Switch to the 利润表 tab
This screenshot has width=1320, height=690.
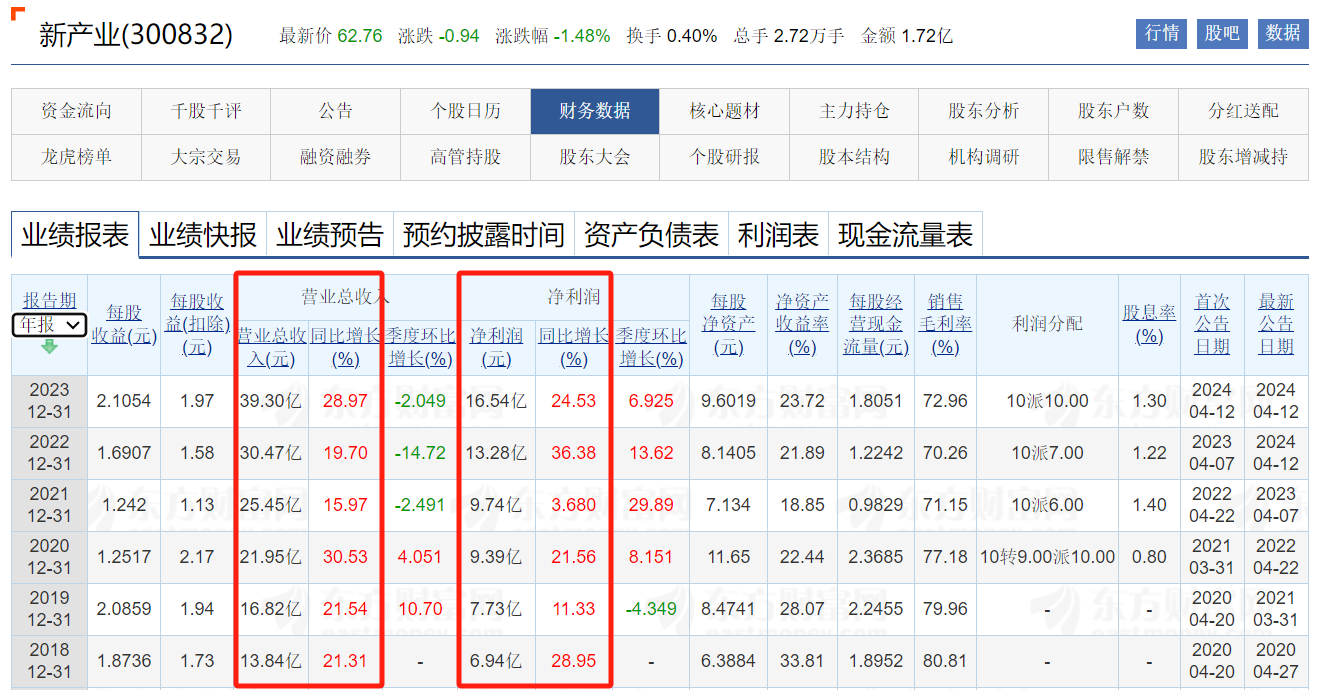[778, 235]
